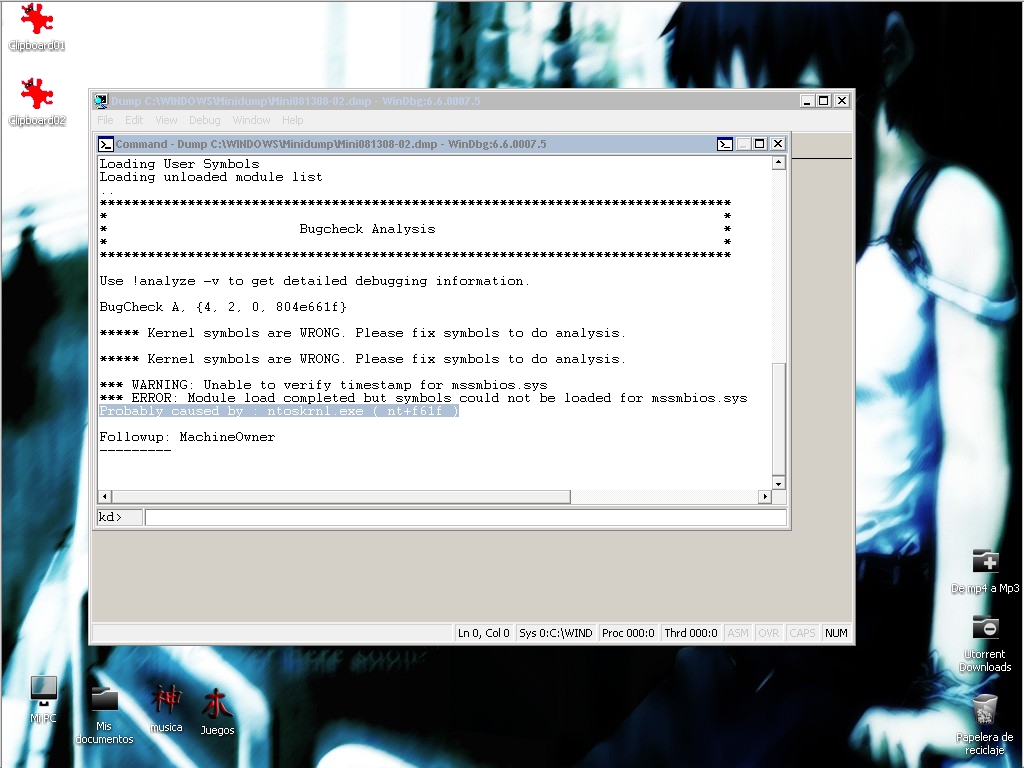Click the 'Use !analyze -v' hint line
The image size is (1024, 768).
tap(314, 281)
